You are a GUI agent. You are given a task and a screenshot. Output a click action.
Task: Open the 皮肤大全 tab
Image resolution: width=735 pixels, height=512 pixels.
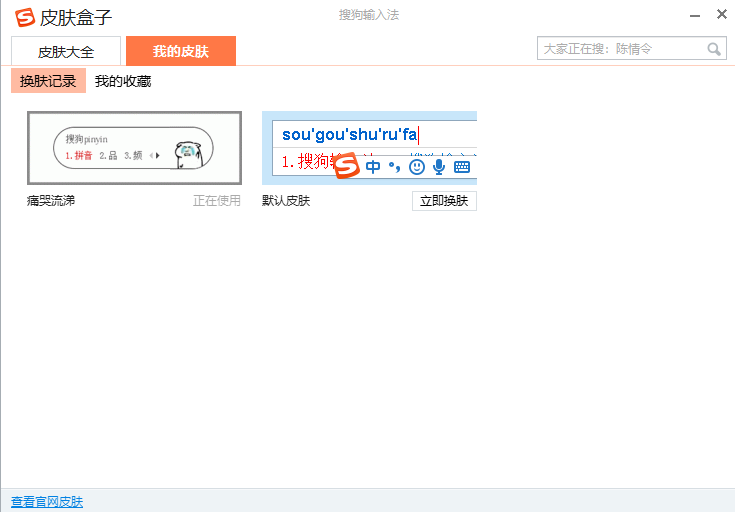(x=66, y=51)
